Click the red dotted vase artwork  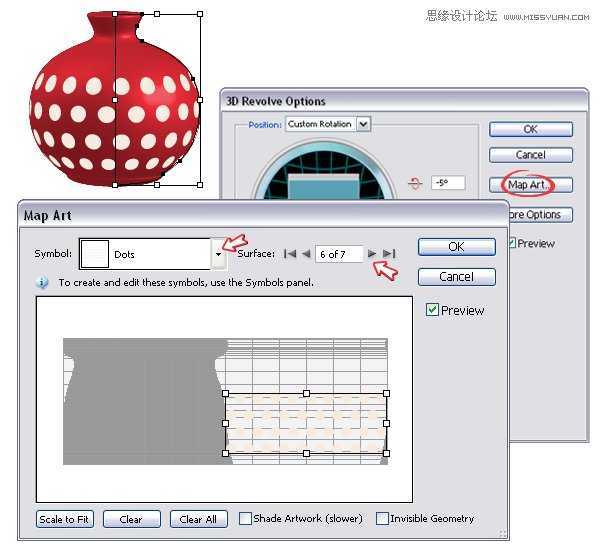(x=115, y=100)
